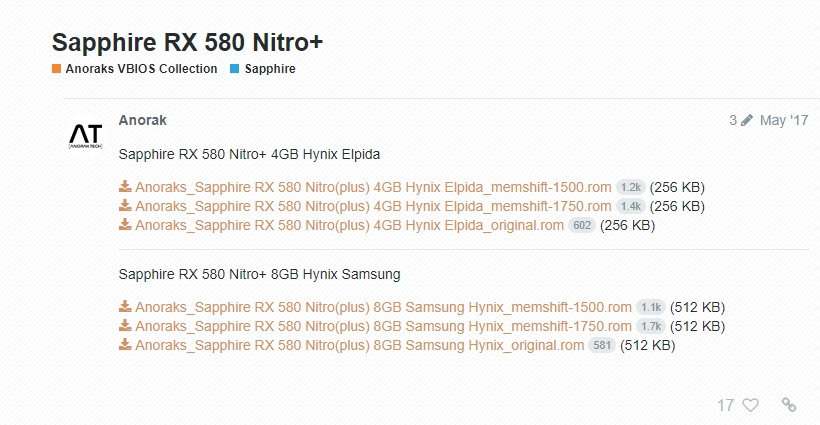Download 4GB Hynix Elpida memshift-1500.rom file

click(x=373, y=187)
